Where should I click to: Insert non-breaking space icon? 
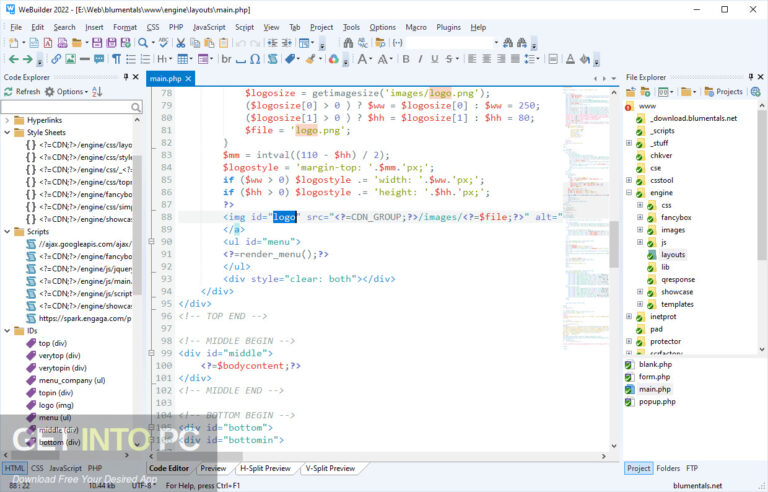coord(240,60)
